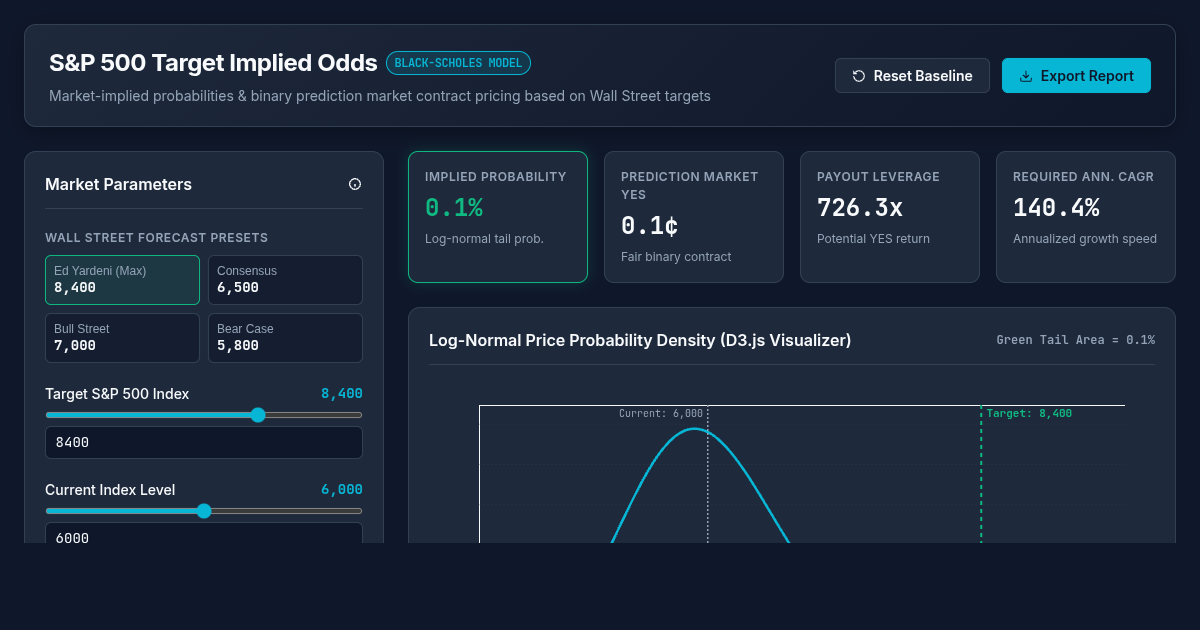Viewport: 1200px width, 630px height.
Task: Click the blue 6,000 current level readout
Action: click(342, 490)
